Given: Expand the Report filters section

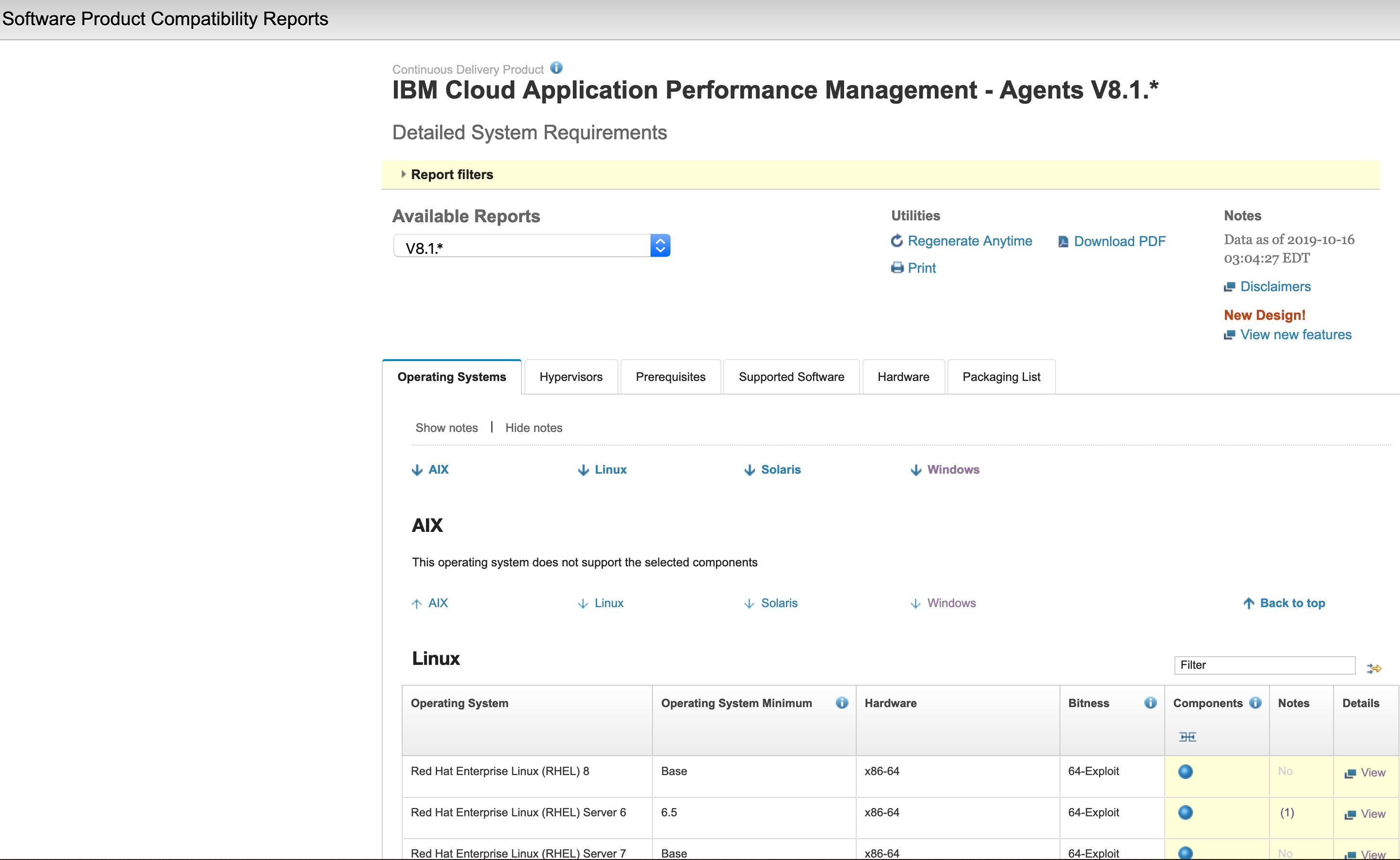Looking at the screenshot, I should click(447, 175).
